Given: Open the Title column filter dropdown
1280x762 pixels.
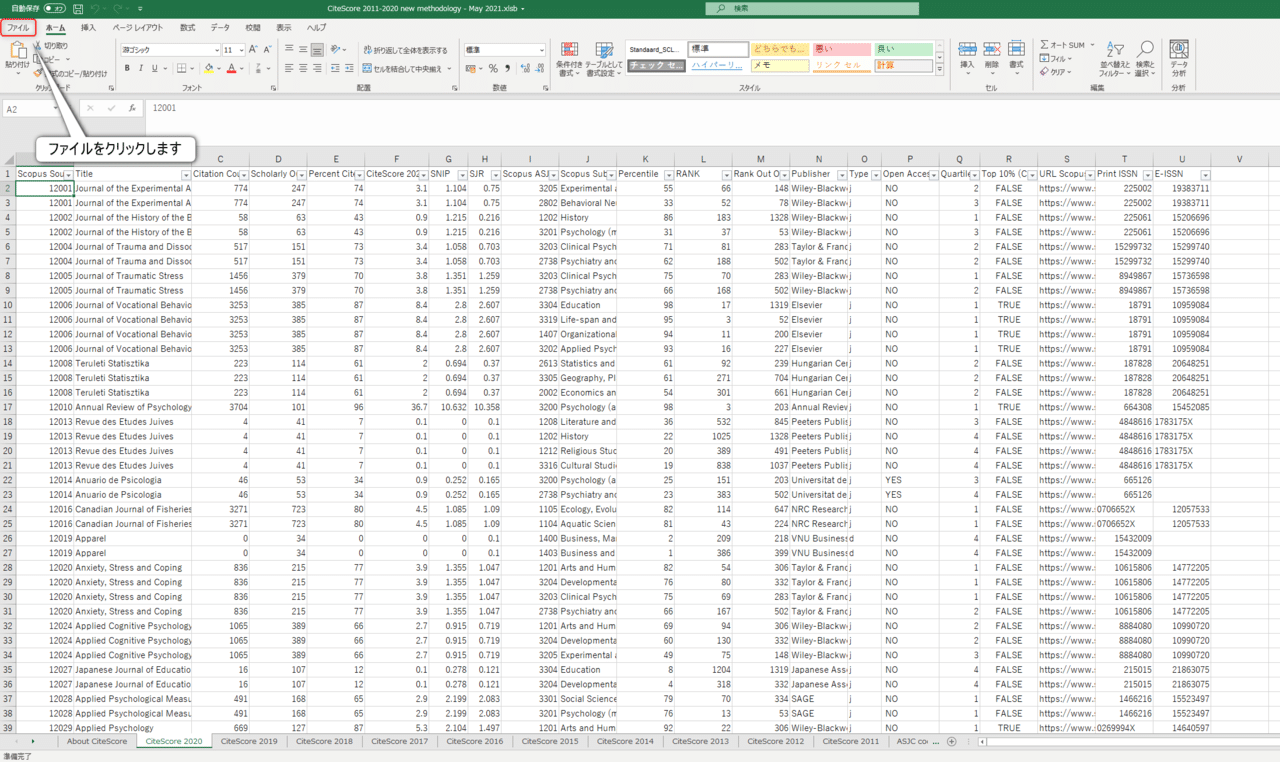Looking at the screenshot, I should point(185,175).
